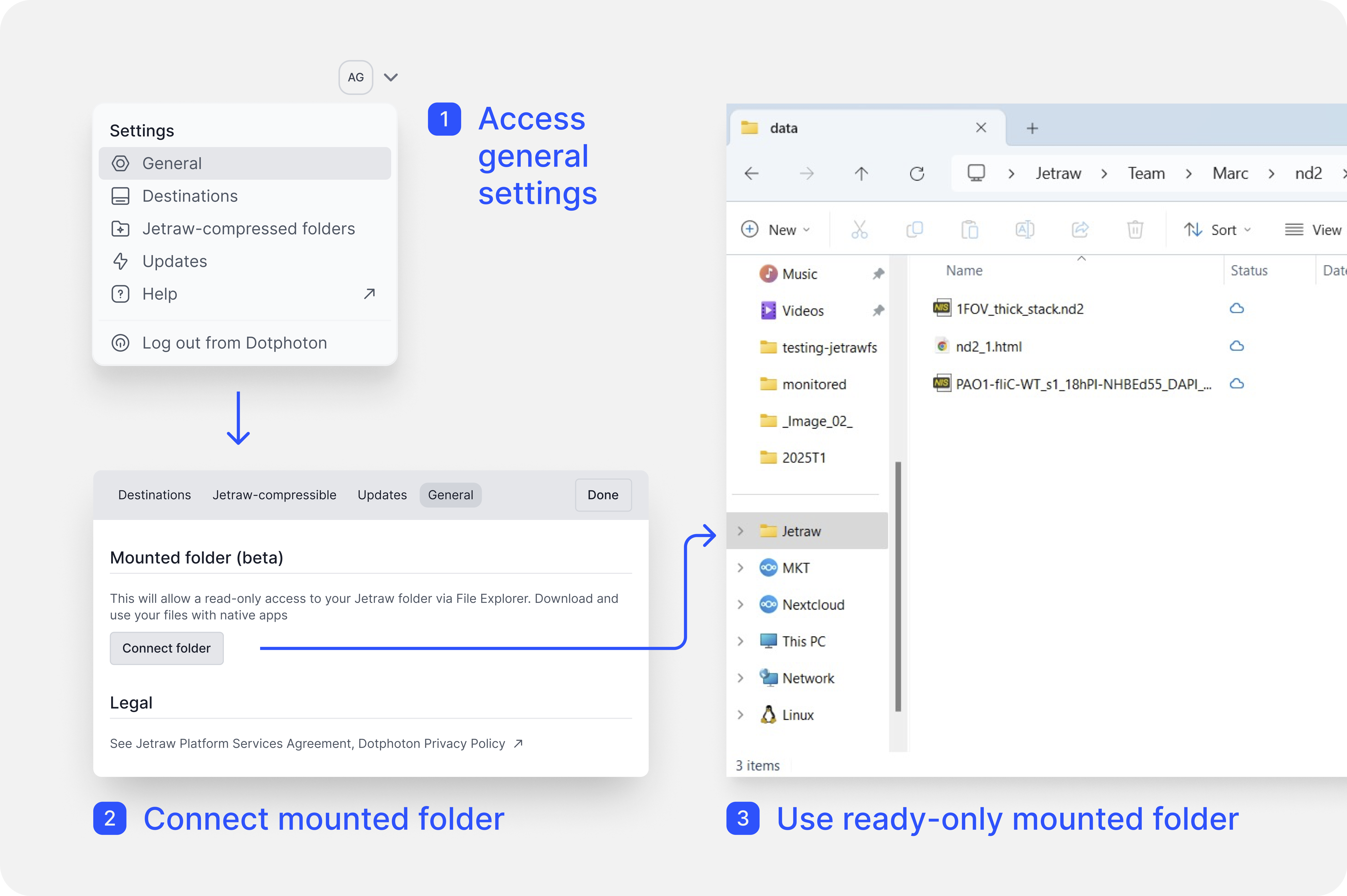The height and width of the screenshot is (896, 1347).
Task: Click the Paste clipboard icon
Action: [x=969, y=230]
